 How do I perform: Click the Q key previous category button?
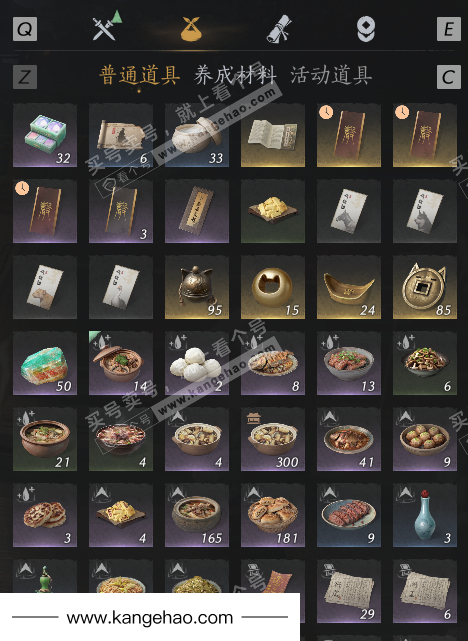tap(25, 29)
